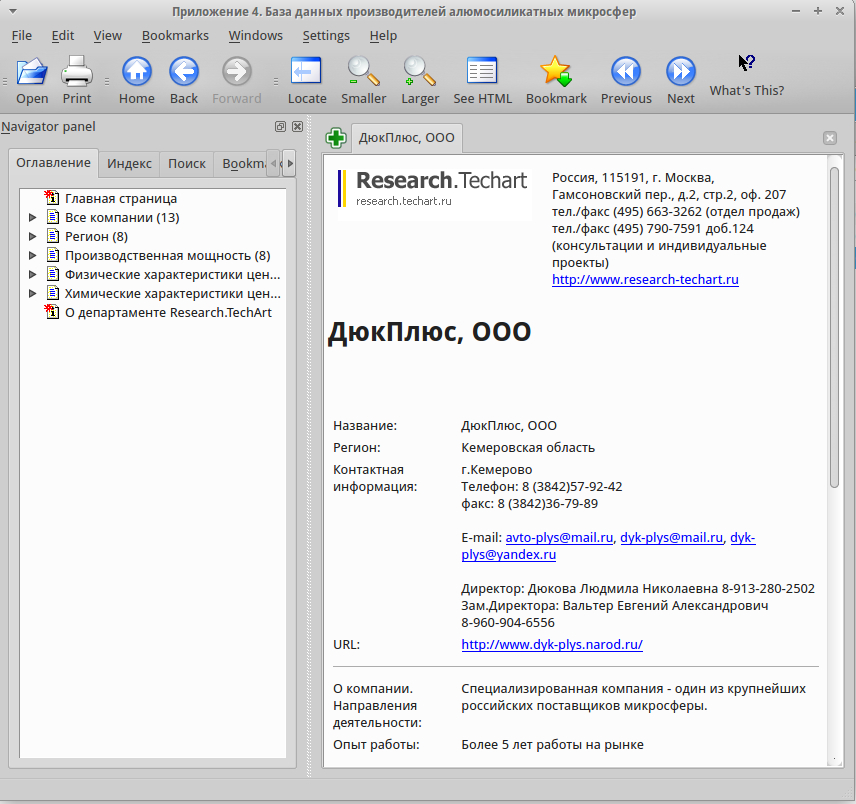Open the dyk-plys.narod.ru URL link
This screenshot has height=804, width=856.
tap(552, 645)
